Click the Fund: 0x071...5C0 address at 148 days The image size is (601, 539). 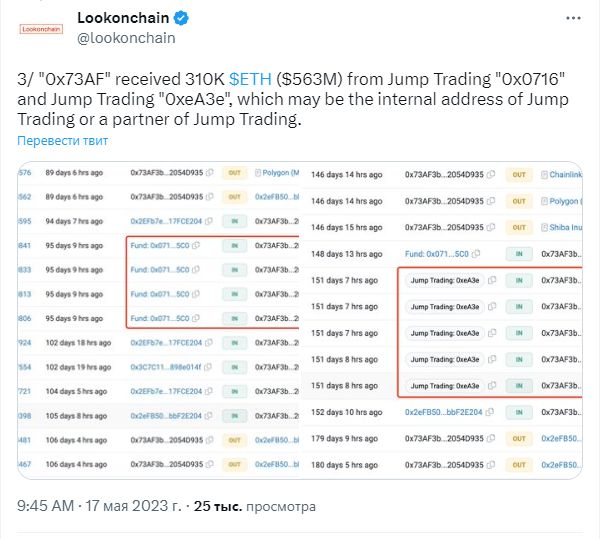pyautogui.click(x=437, y=254)
